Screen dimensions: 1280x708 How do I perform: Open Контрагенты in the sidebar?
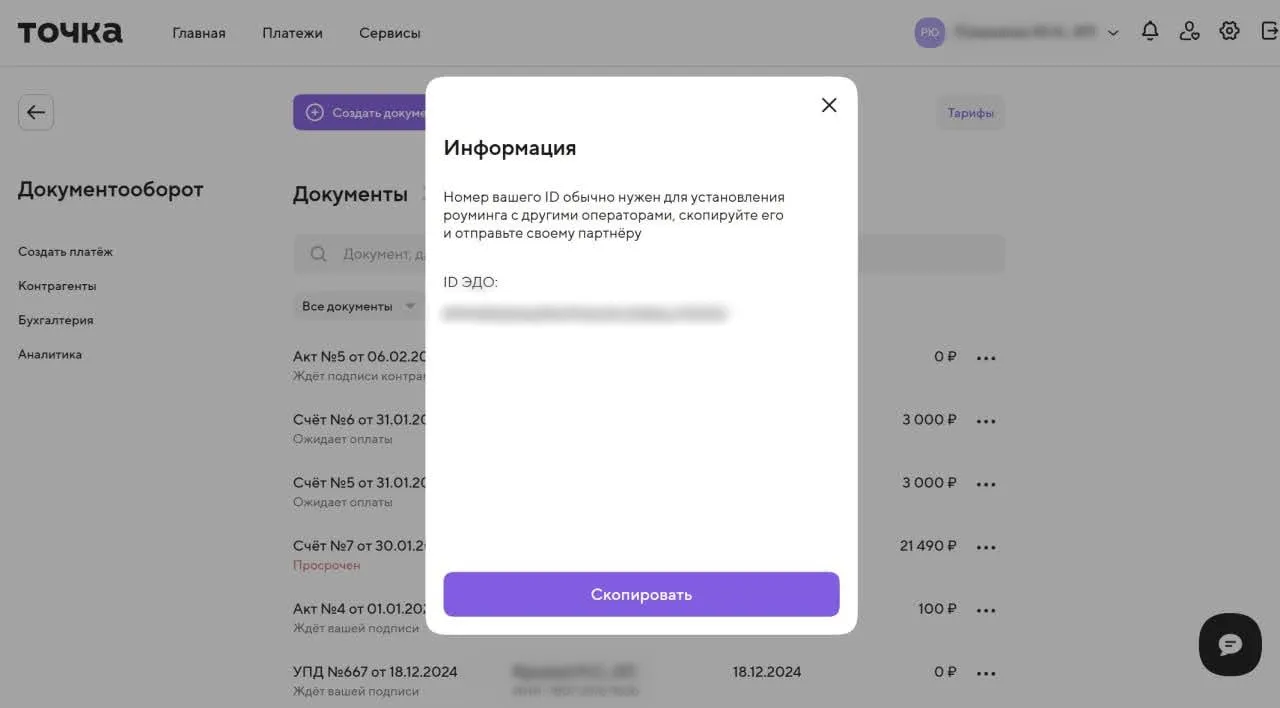click(57, 286)
